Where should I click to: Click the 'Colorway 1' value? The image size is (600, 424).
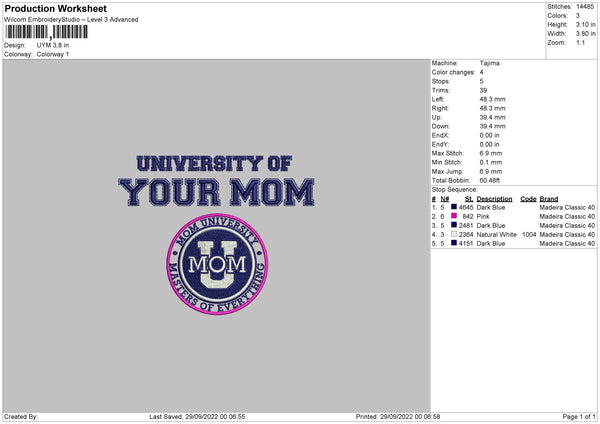coord(53,54)
